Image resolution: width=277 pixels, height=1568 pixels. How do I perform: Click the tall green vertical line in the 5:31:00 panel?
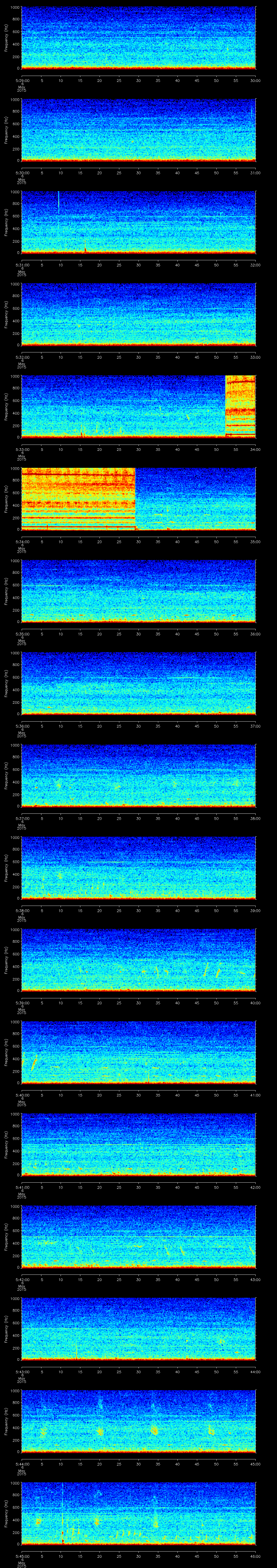(x=58, y=202)
